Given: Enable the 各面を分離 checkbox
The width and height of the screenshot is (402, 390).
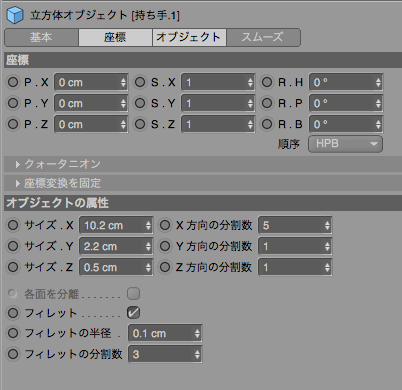Looking at the screenshot, I should point(133,294).
